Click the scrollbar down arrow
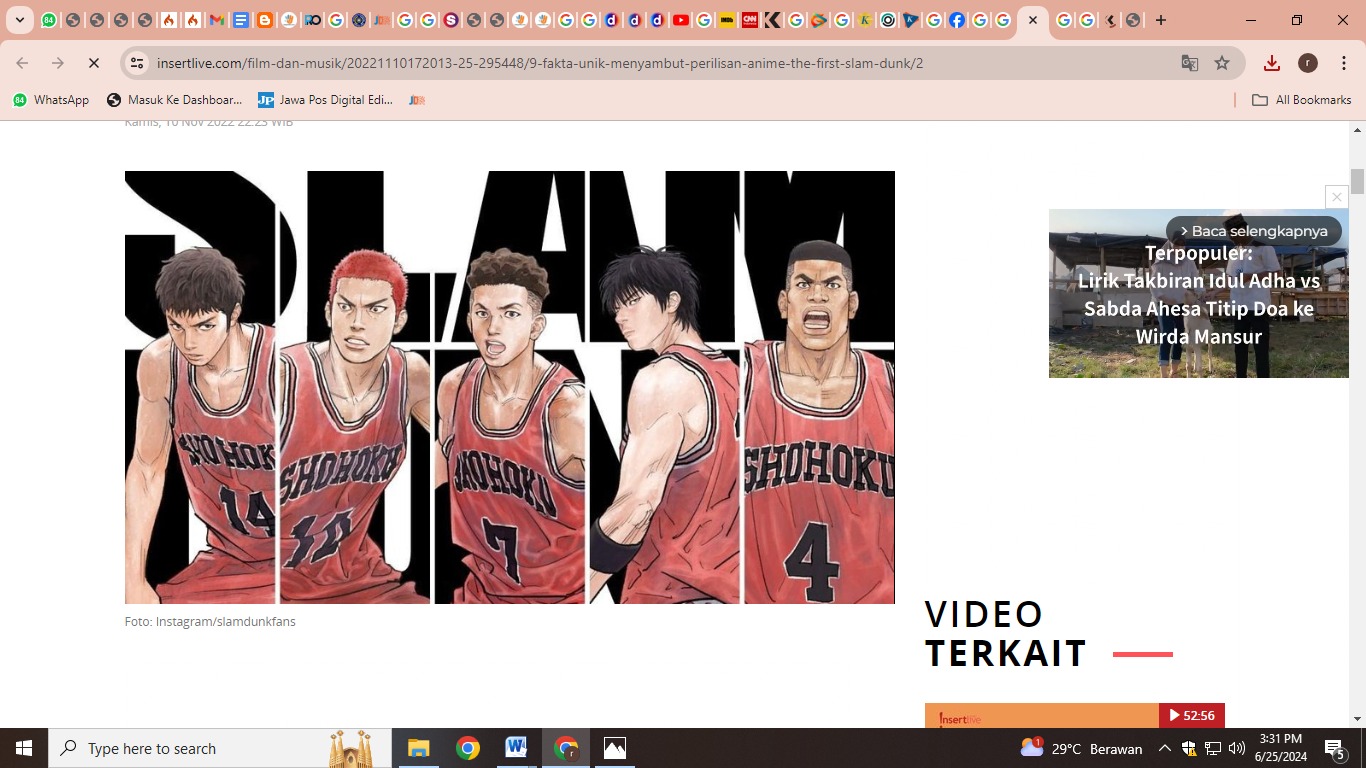1366x768 pixels. [1357, 719]
